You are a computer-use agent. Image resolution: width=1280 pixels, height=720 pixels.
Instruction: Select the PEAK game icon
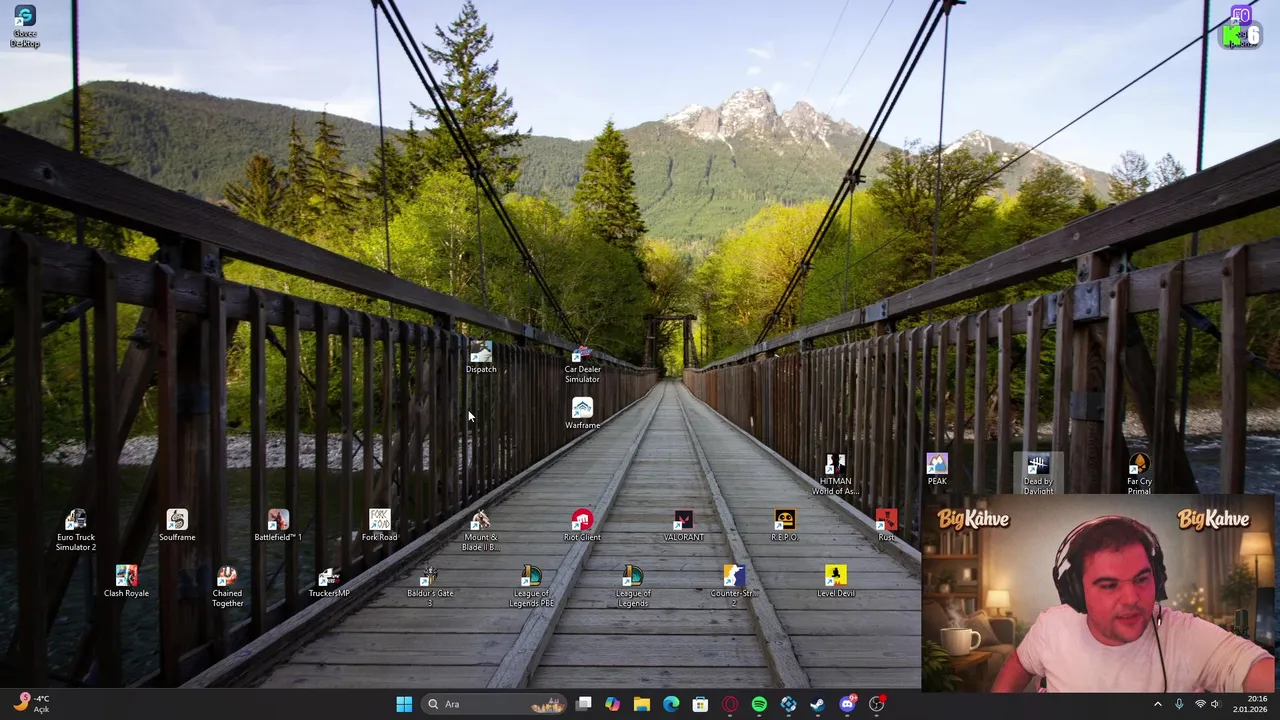(x=937, y=470)
